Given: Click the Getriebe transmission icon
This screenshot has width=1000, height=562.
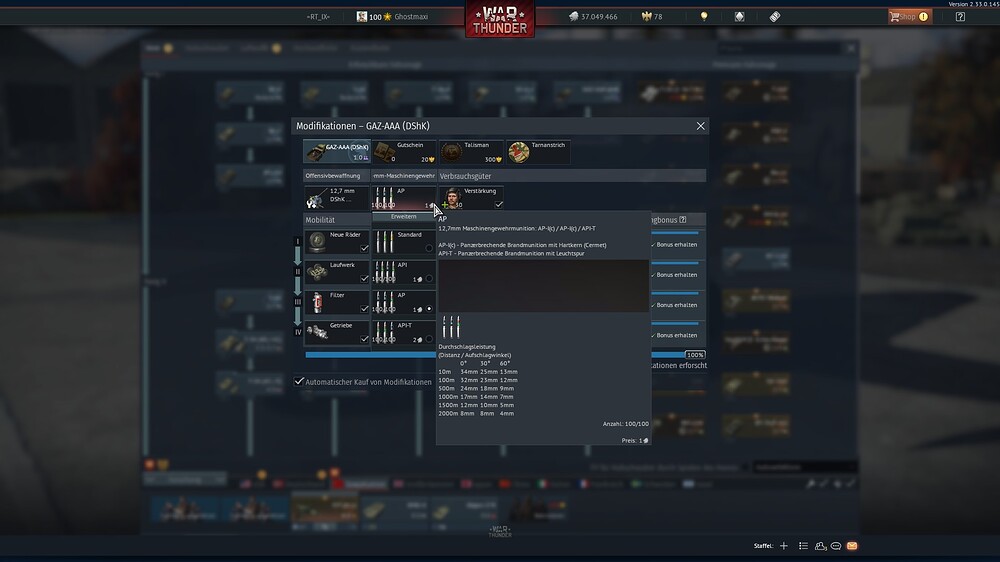Looking at the screenshot, I should click(317, 332).
